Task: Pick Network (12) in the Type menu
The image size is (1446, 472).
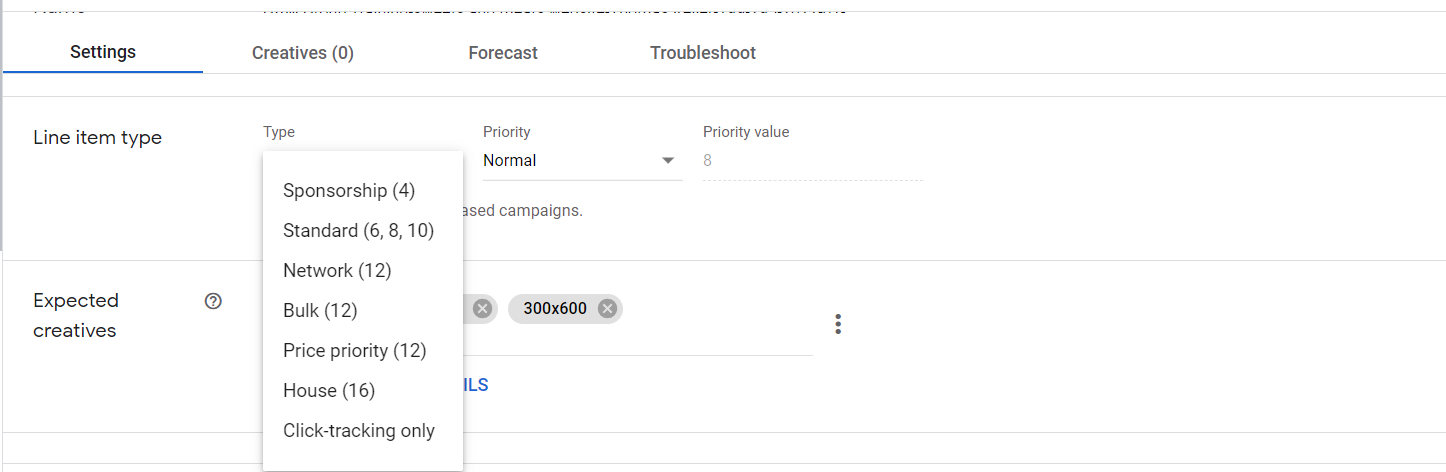Action: coord(337,270)
